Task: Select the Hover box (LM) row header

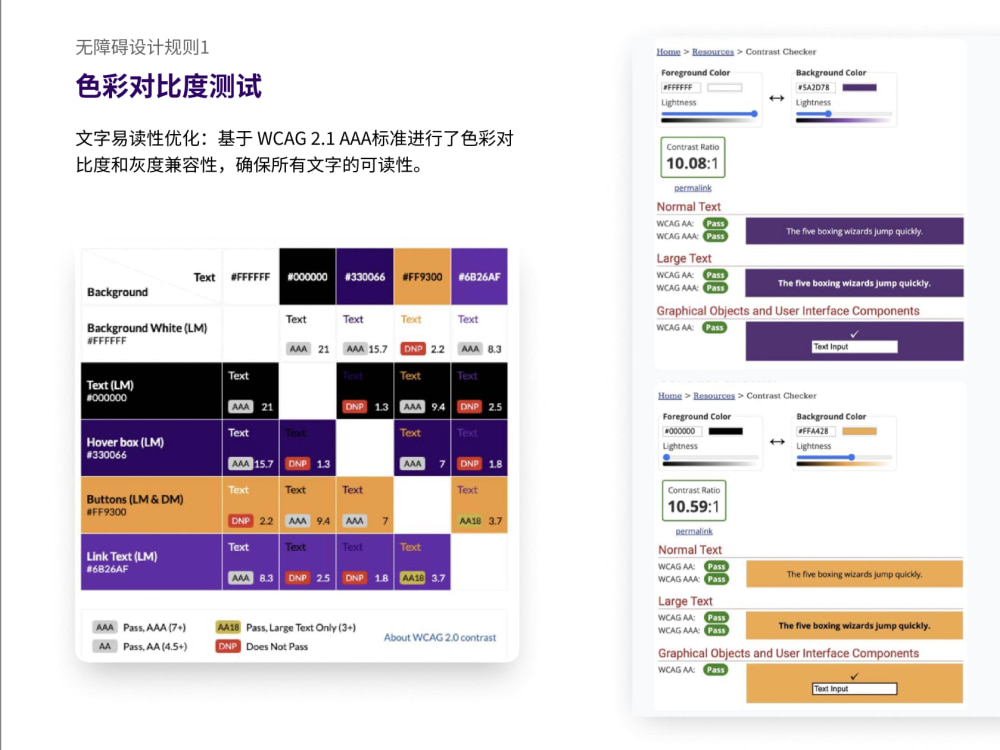Action: 151,448
